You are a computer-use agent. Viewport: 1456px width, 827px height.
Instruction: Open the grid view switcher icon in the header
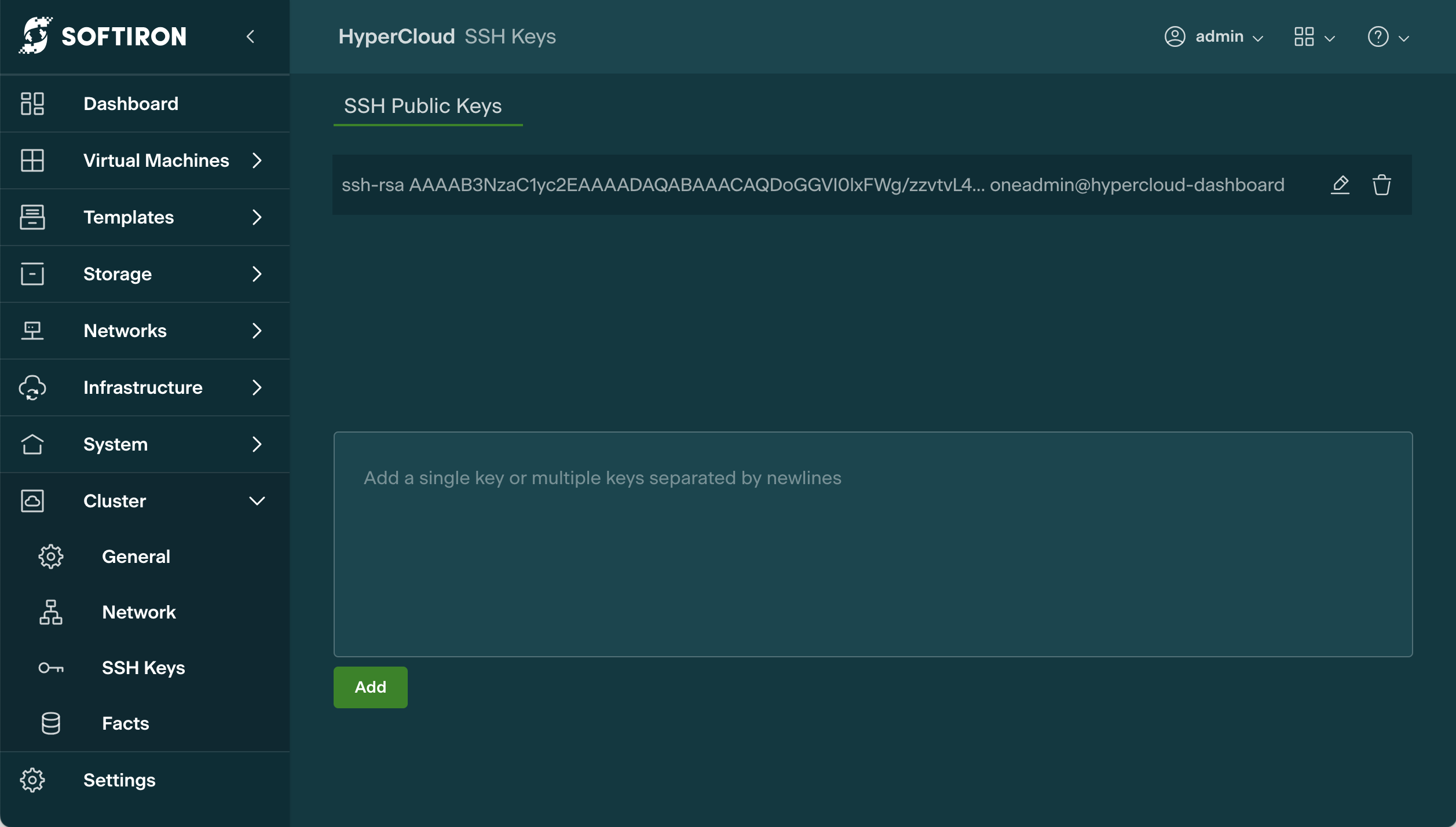click(x=1304, y=37)
